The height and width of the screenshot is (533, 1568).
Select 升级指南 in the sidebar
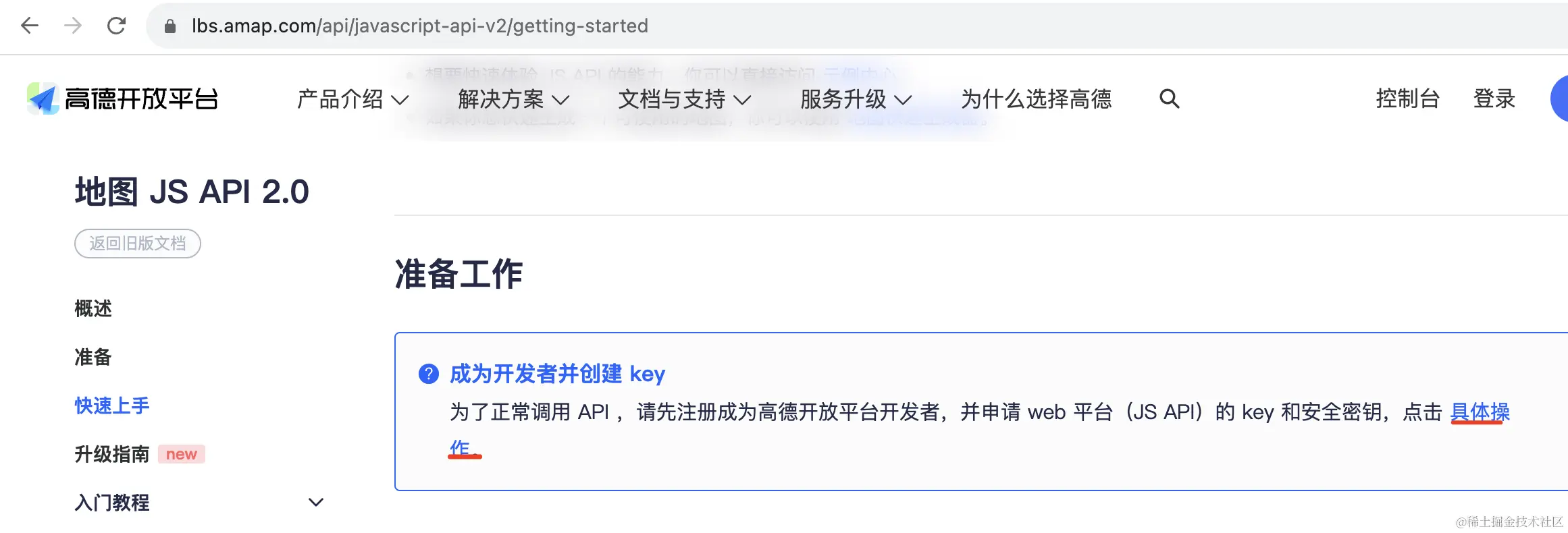pos(112,454)
